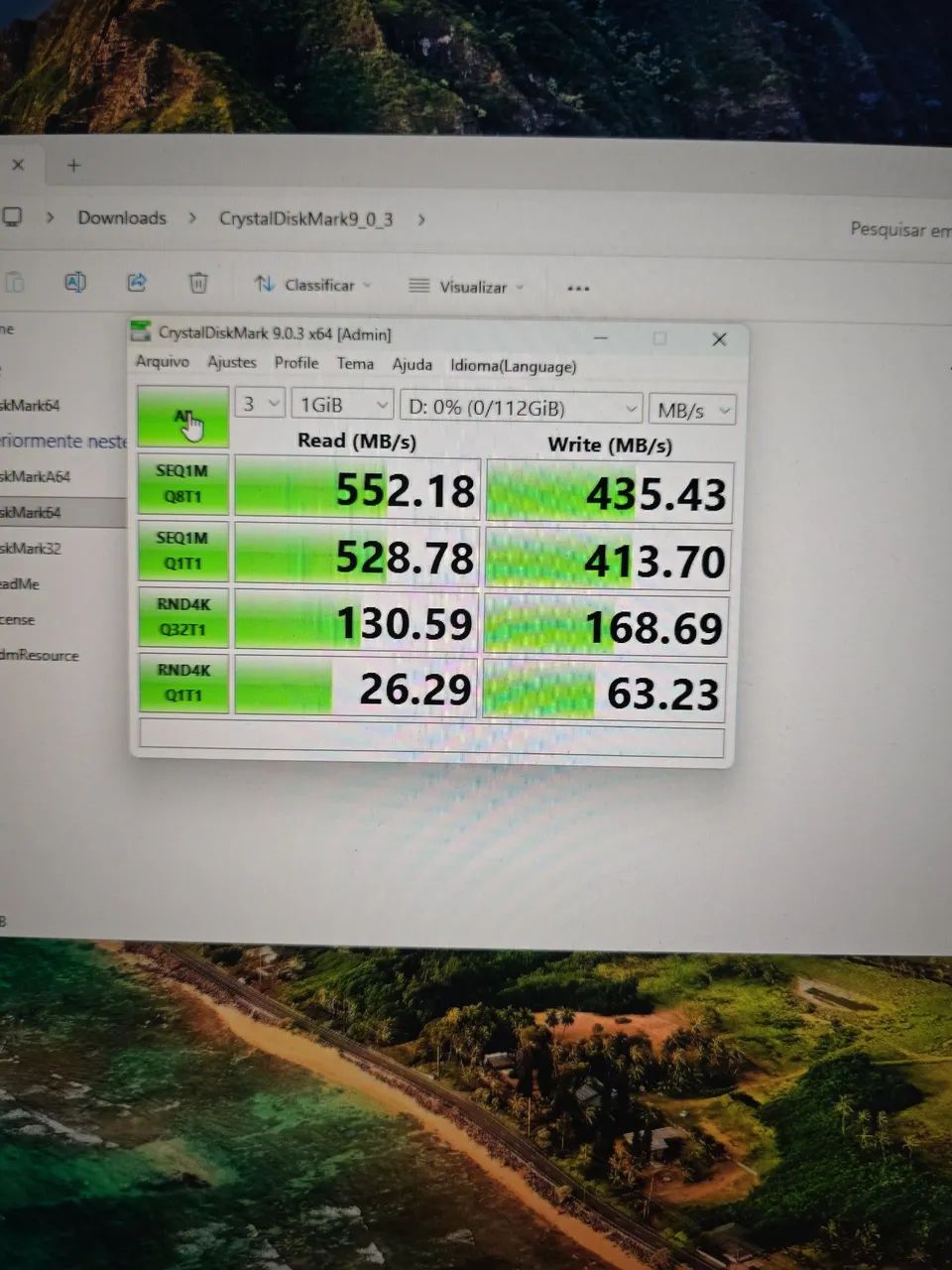Image resolution: width=952 pixels, height=1270 pixels.
Task: Open the Arquivo menu
Action: (163, 361)
